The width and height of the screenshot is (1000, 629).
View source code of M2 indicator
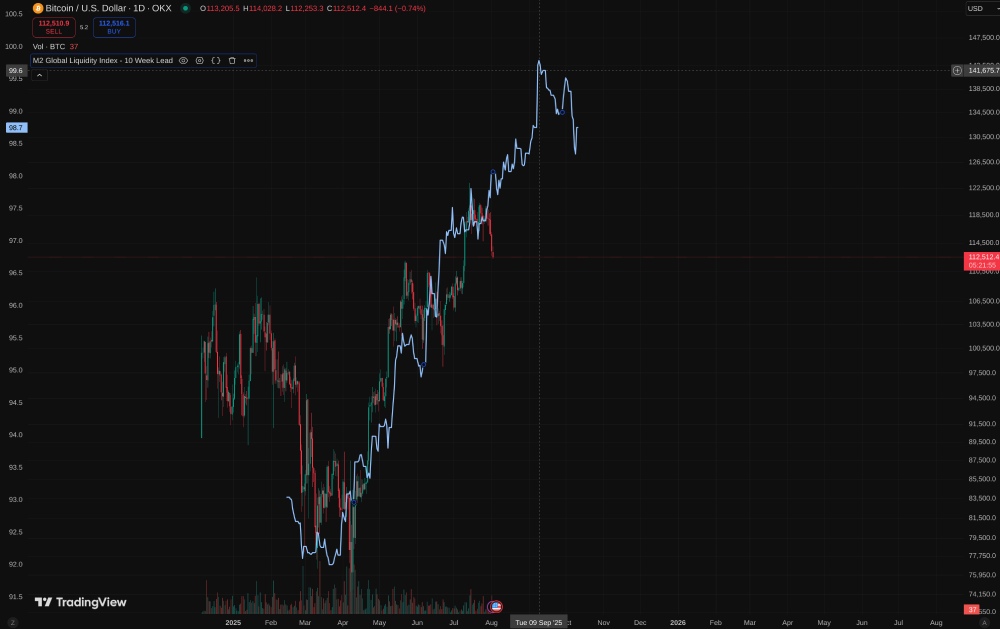(216, 61)
